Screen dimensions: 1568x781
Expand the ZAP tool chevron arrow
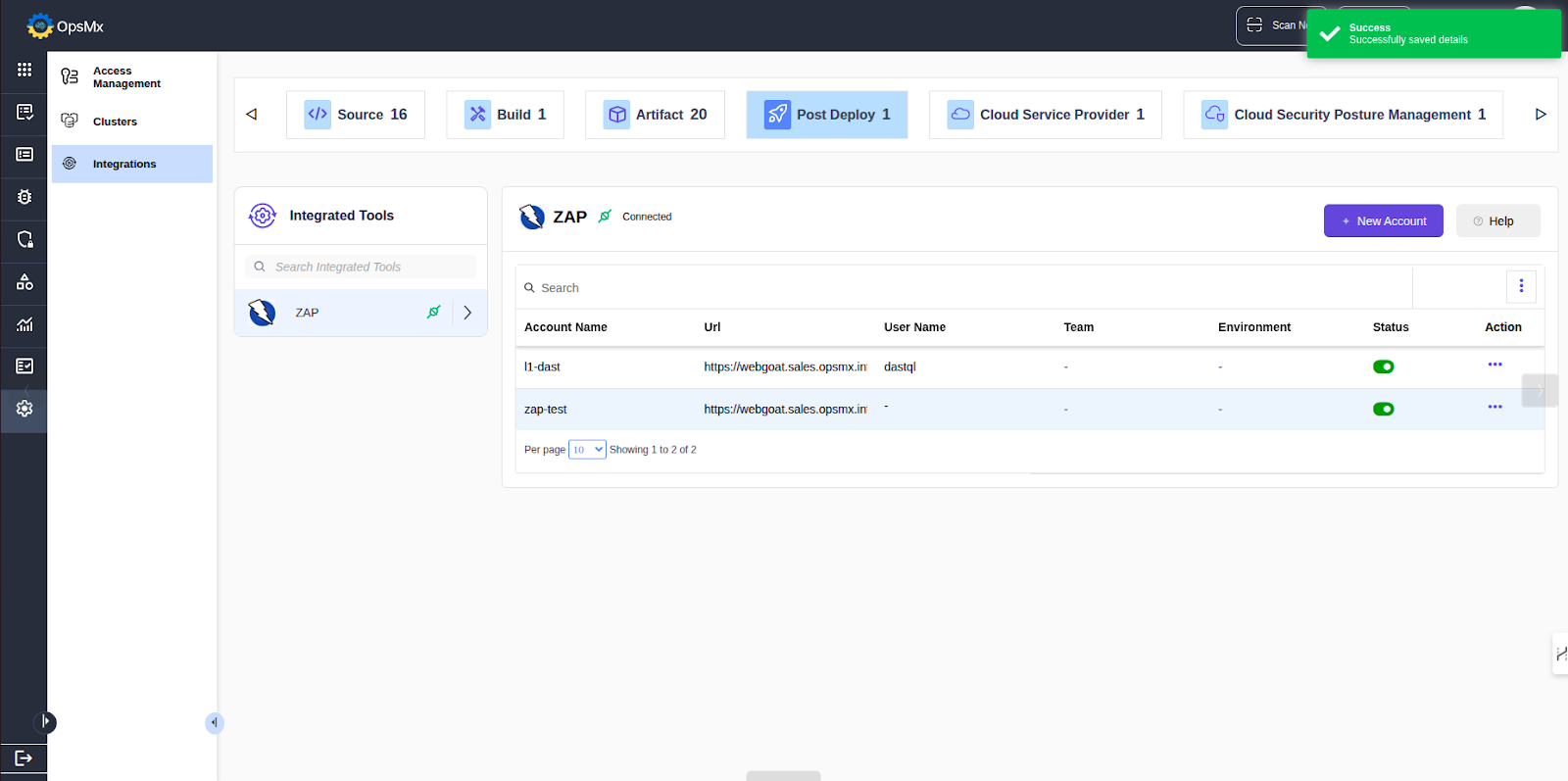(467, 313)
